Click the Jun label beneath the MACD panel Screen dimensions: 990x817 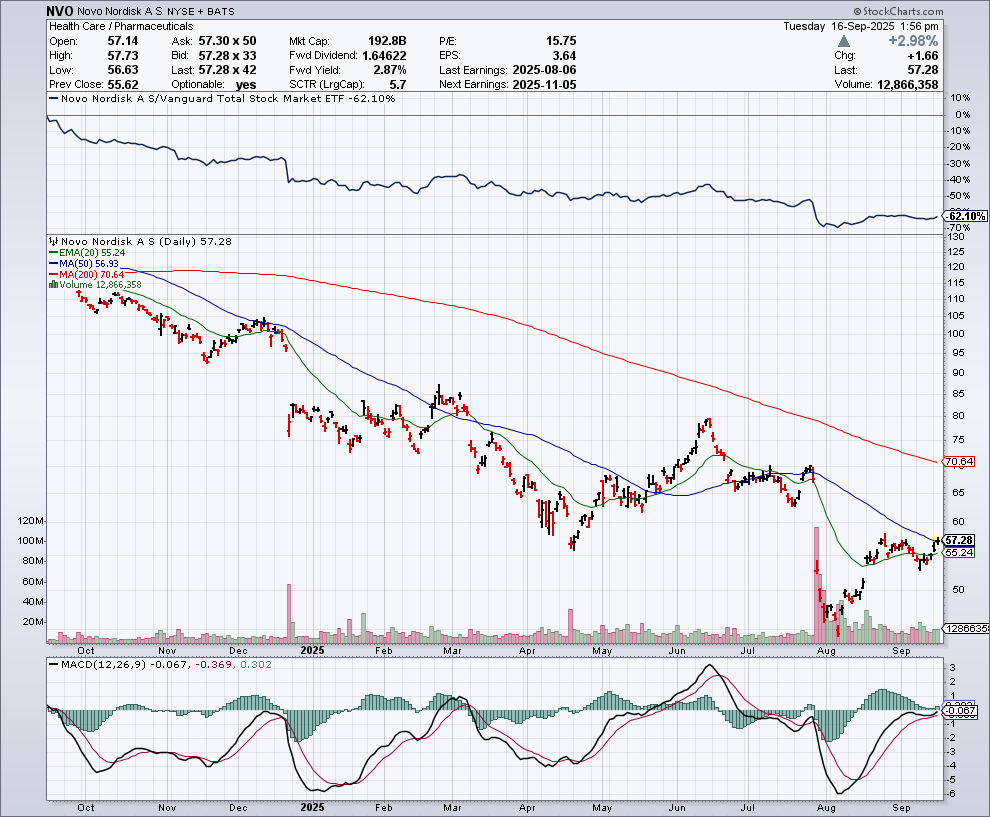click(677, 808)
